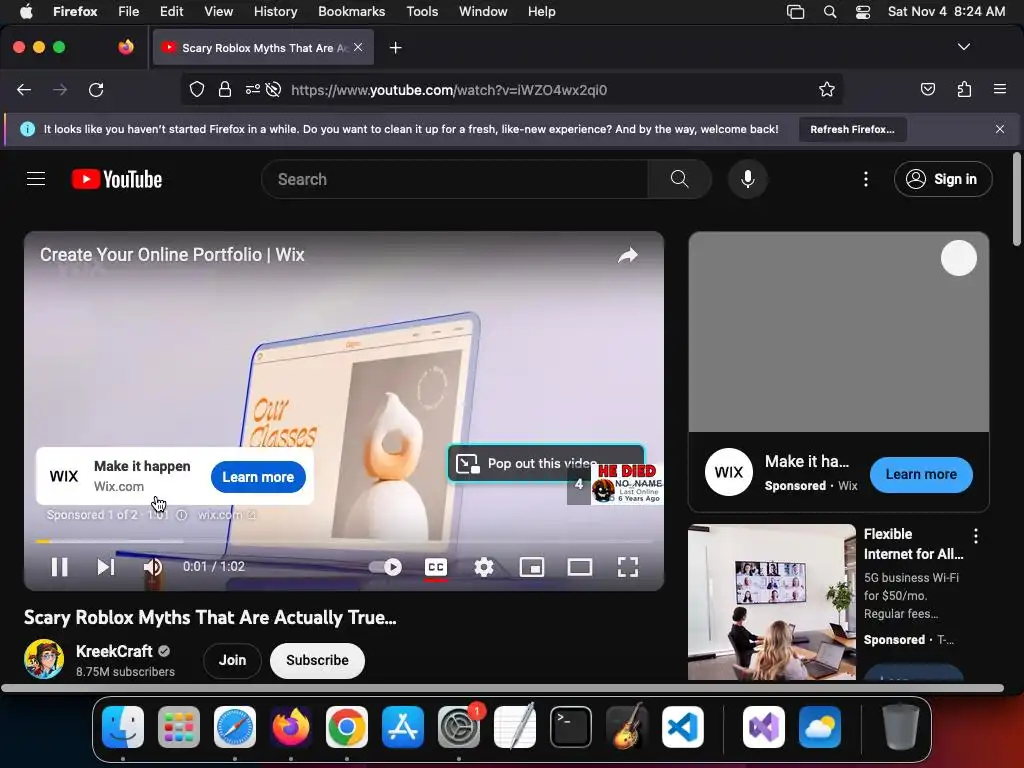This screenshot has width=1024, height=768.
Task: Open Terminal from the Dock
Action: pyautogui.click(x=571, y=727)
